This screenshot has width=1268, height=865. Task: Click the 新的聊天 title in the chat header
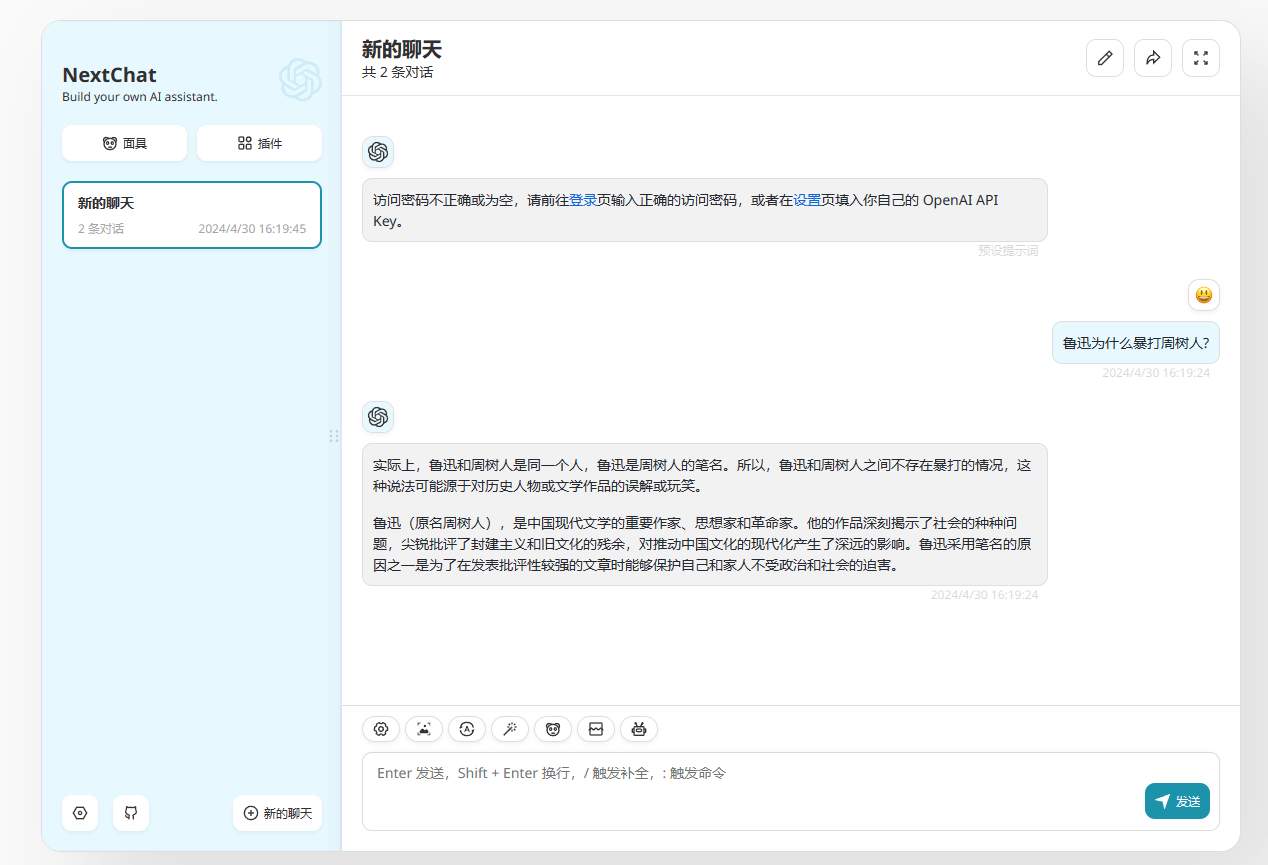point(401,49)
